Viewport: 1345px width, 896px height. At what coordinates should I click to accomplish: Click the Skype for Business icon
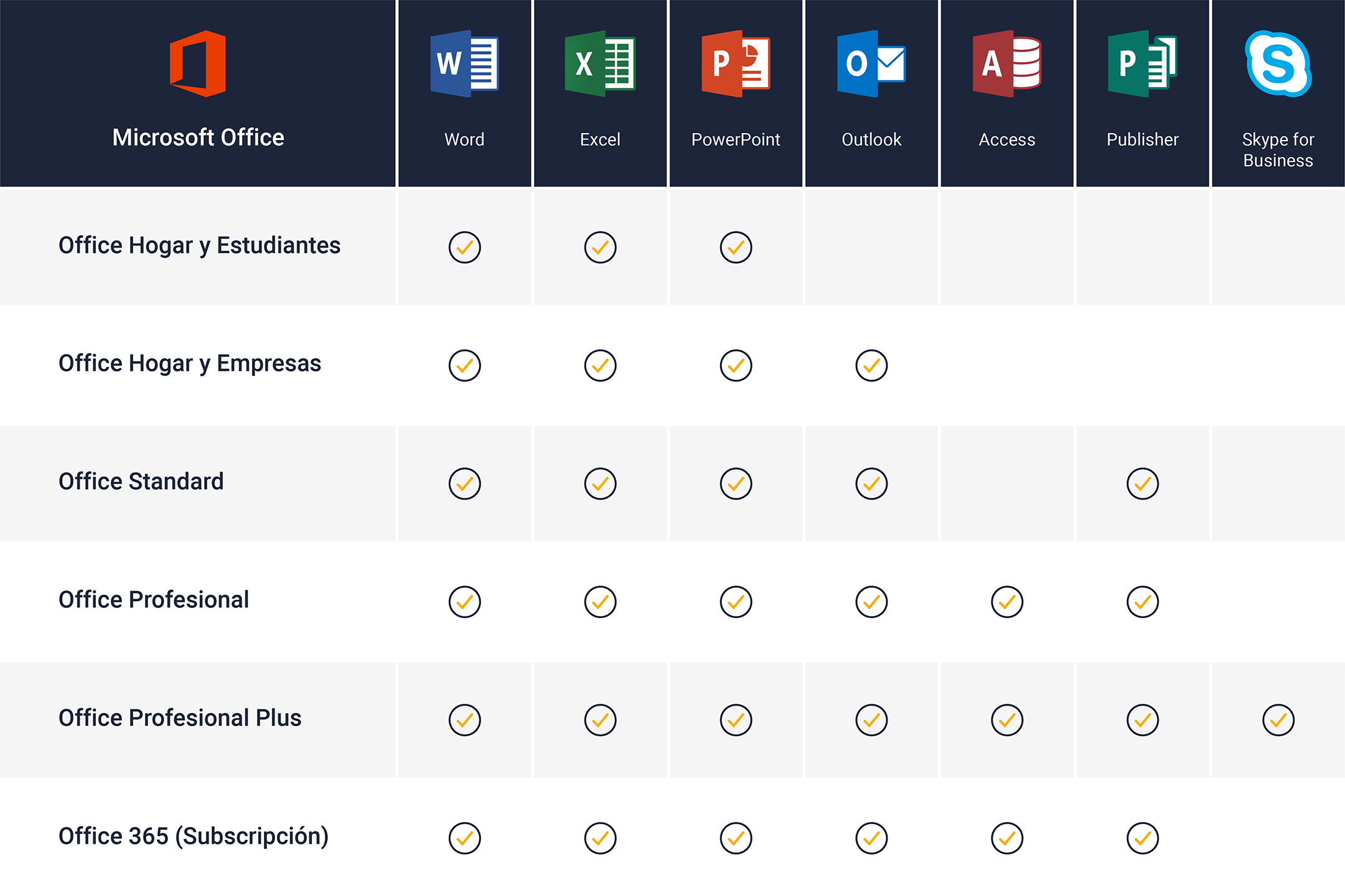1278,63
